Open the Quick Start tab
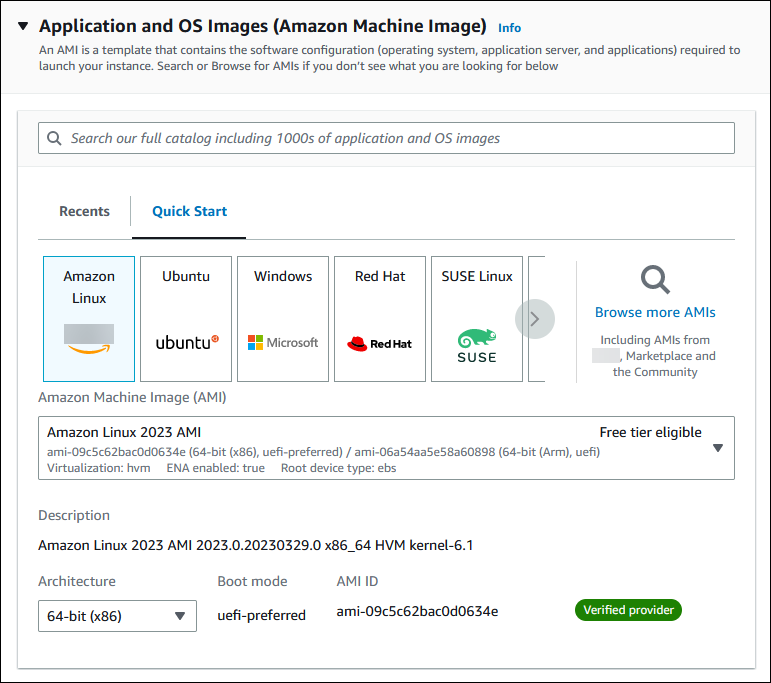 pos(189,211)
